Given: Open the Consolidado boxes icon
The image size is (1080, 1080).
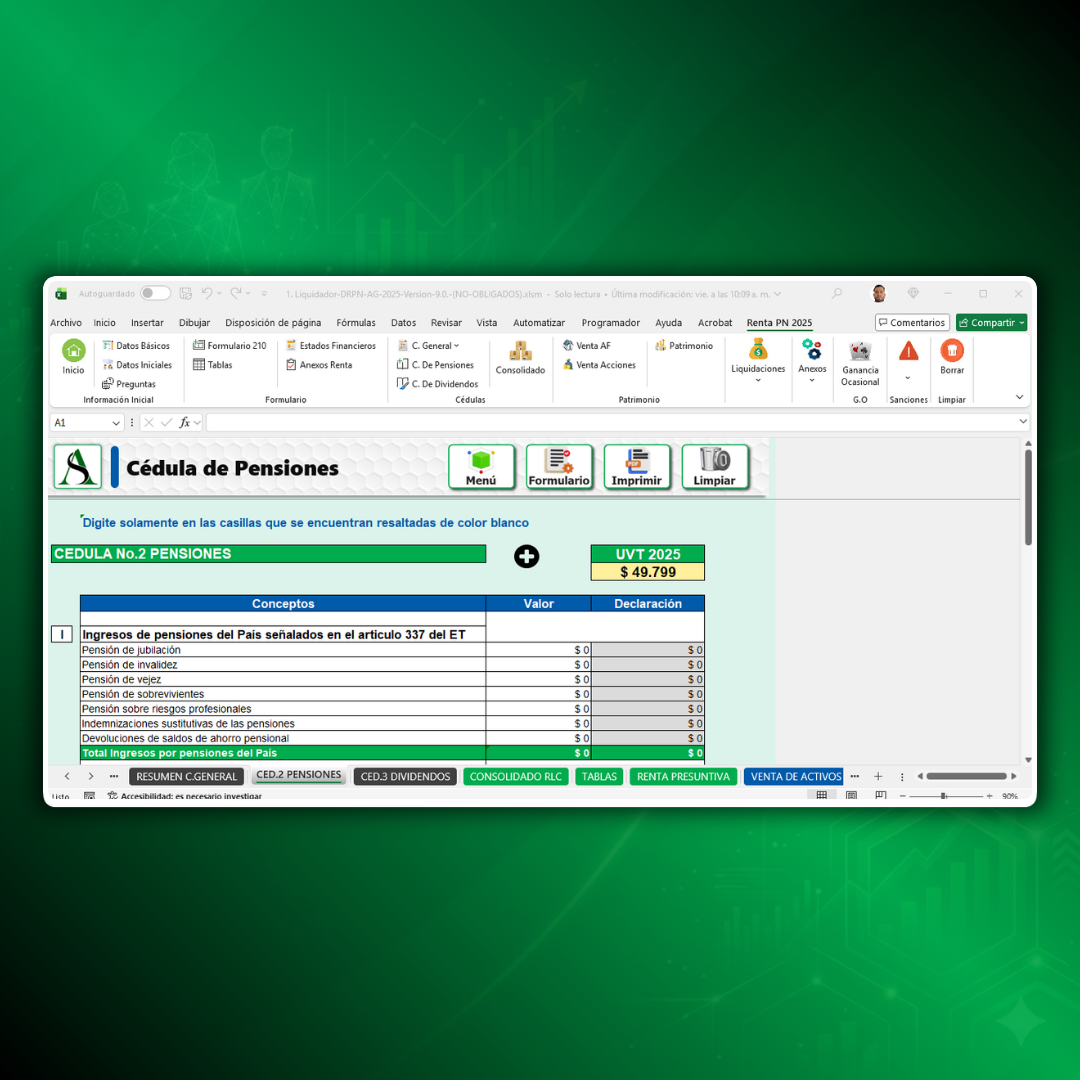Looking at the screenshot, I should pos(520,352).
